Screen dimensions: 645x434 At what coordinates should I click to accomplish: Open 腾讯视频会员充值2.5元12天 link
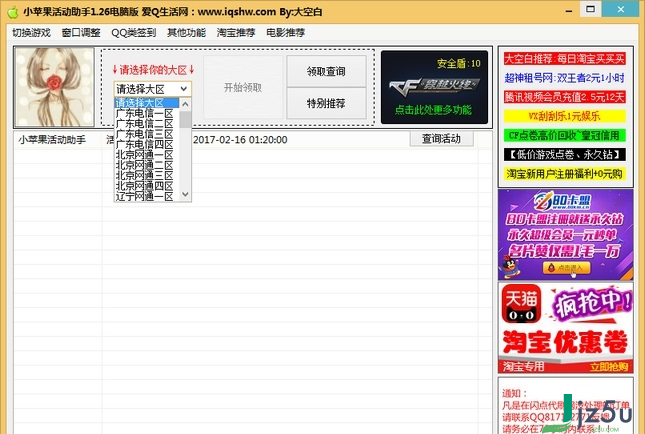point(564,97)
